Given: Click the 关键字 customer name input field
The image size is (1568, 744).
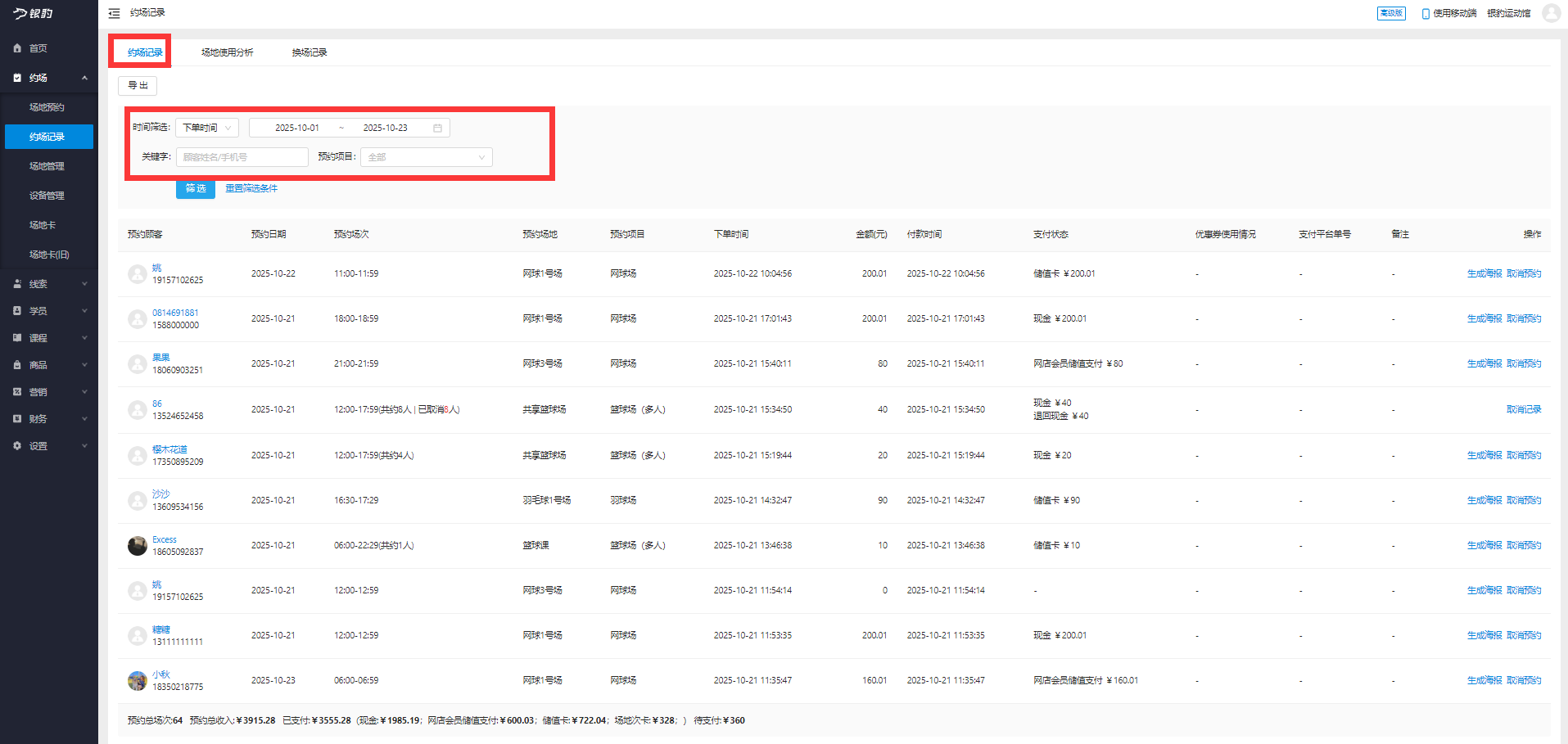Looking at the screenshot, I should point(242,157).
